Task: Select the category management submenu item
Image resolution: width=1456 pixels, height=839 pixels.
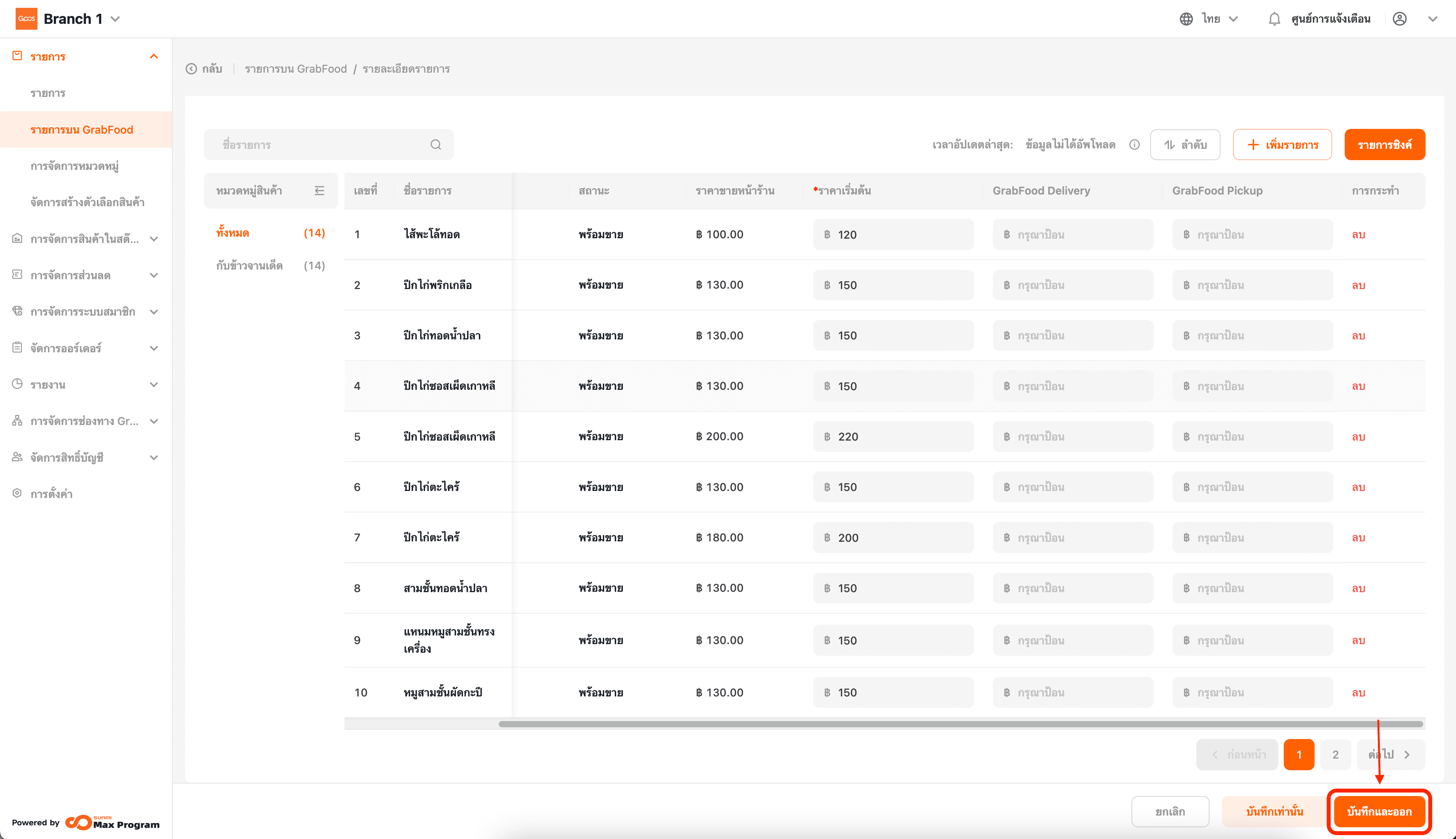Action: (74, 166)
